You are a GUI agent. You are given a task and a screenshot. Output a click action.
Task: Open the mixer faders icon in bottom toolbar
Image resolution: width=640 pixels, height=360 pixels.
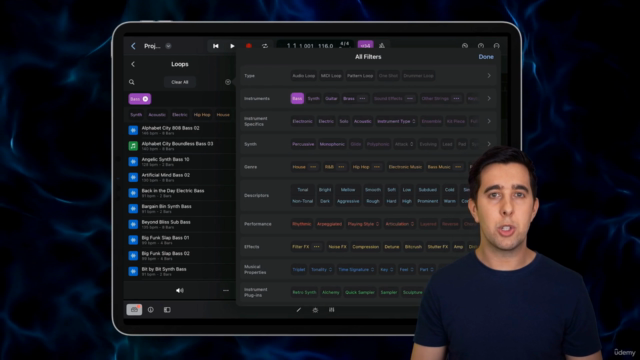[331, 310]
